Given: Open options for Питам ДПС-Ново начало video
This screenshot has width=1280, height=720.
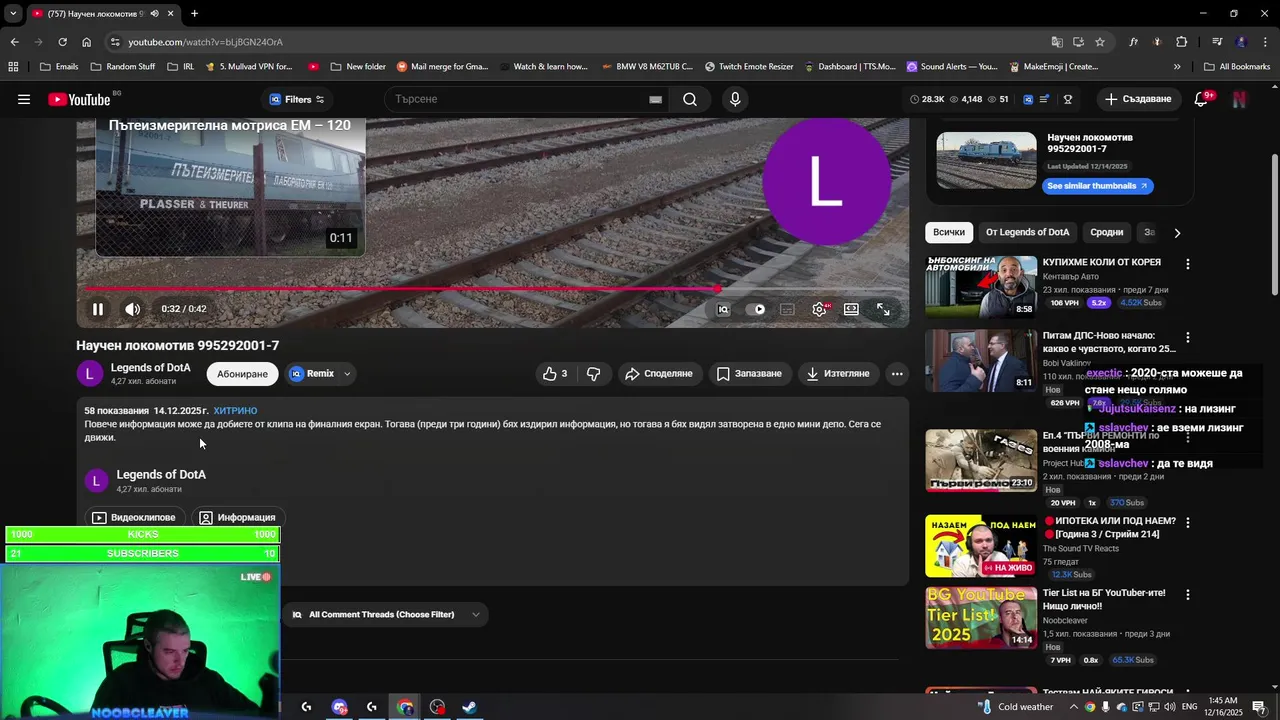Looking at the screenshot, I should (x=1188, y=338).
